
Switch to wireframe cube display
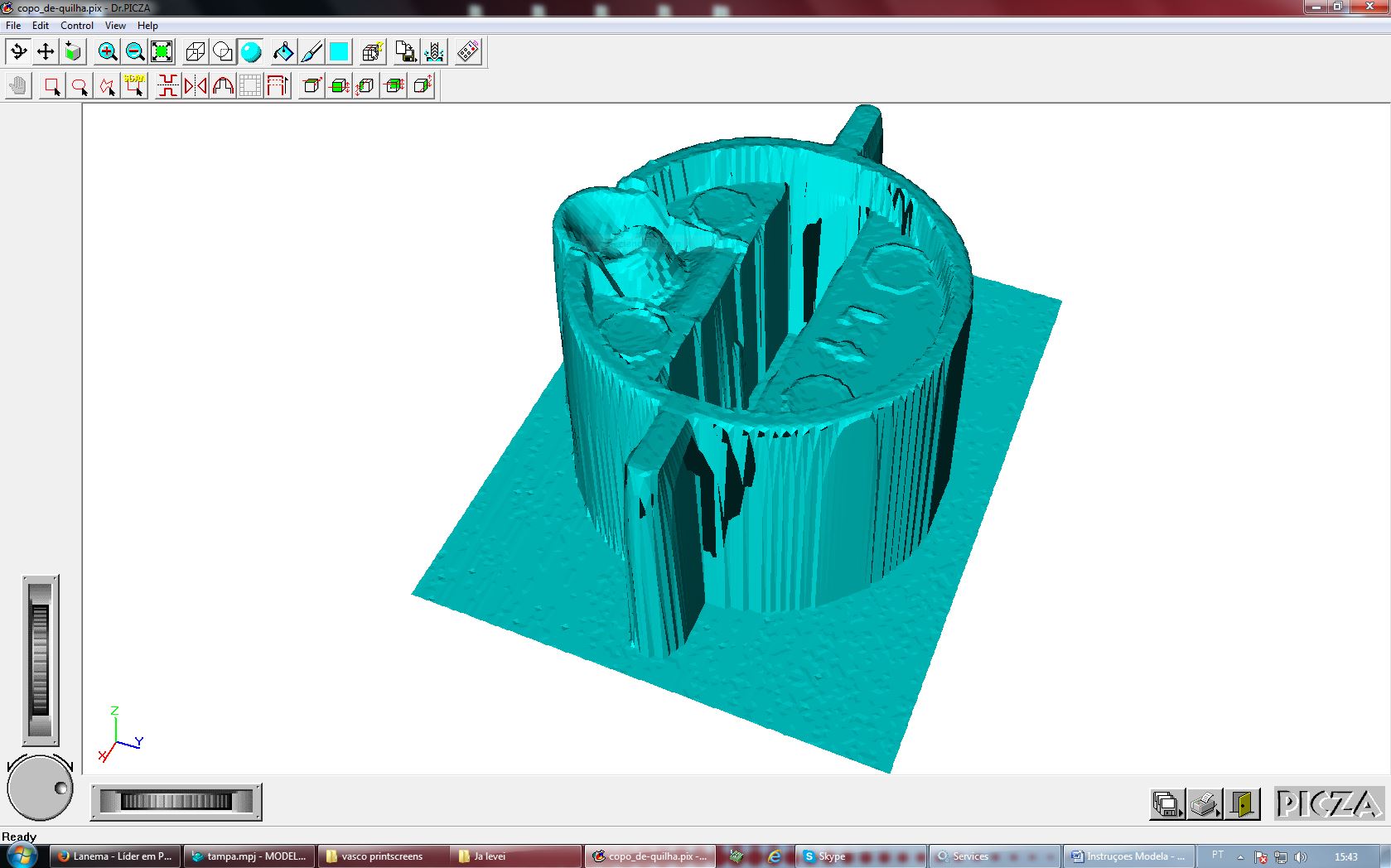click(196, 52)
